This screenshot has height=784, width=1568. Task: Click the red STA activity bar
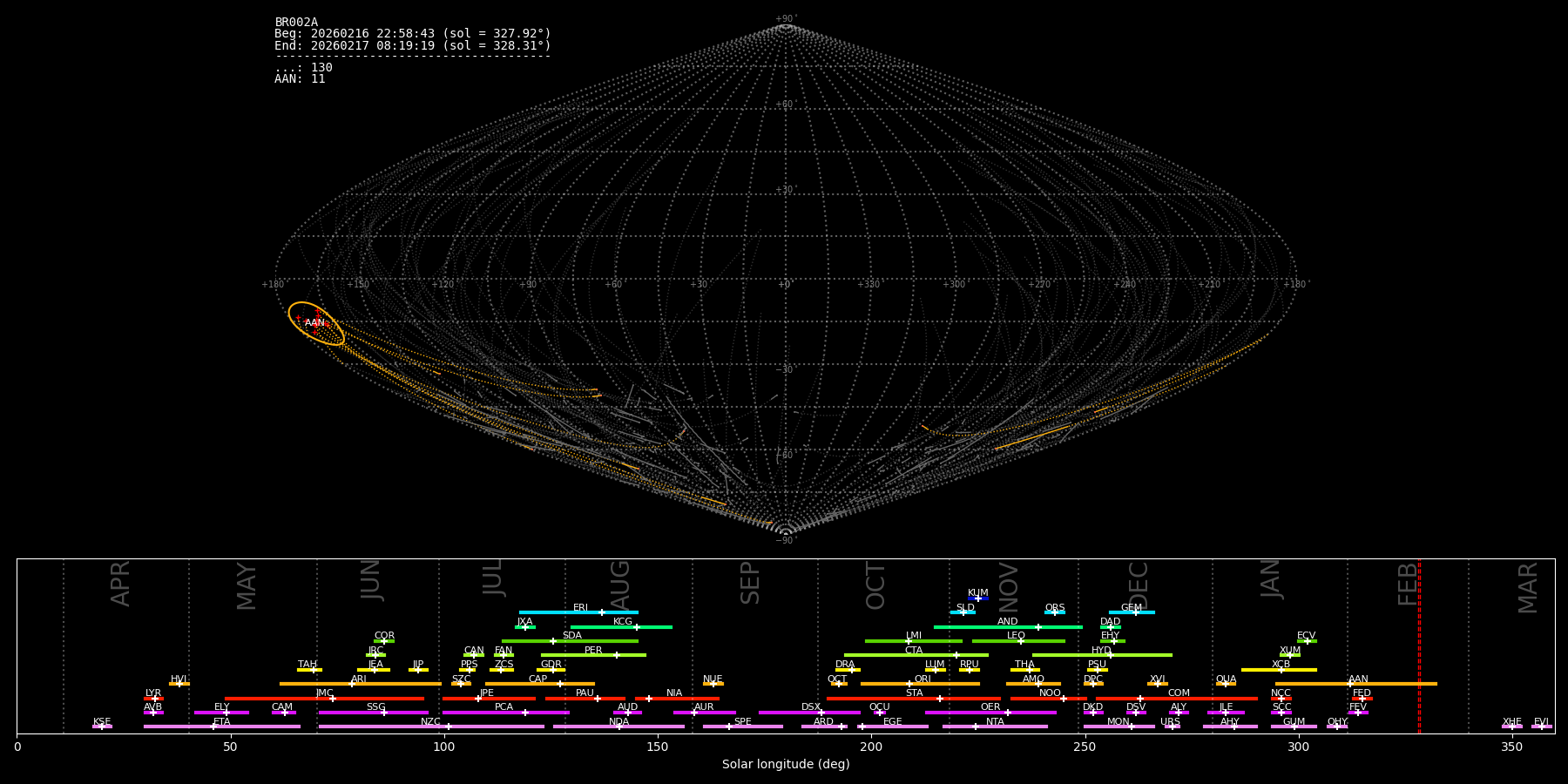[914, 699]
